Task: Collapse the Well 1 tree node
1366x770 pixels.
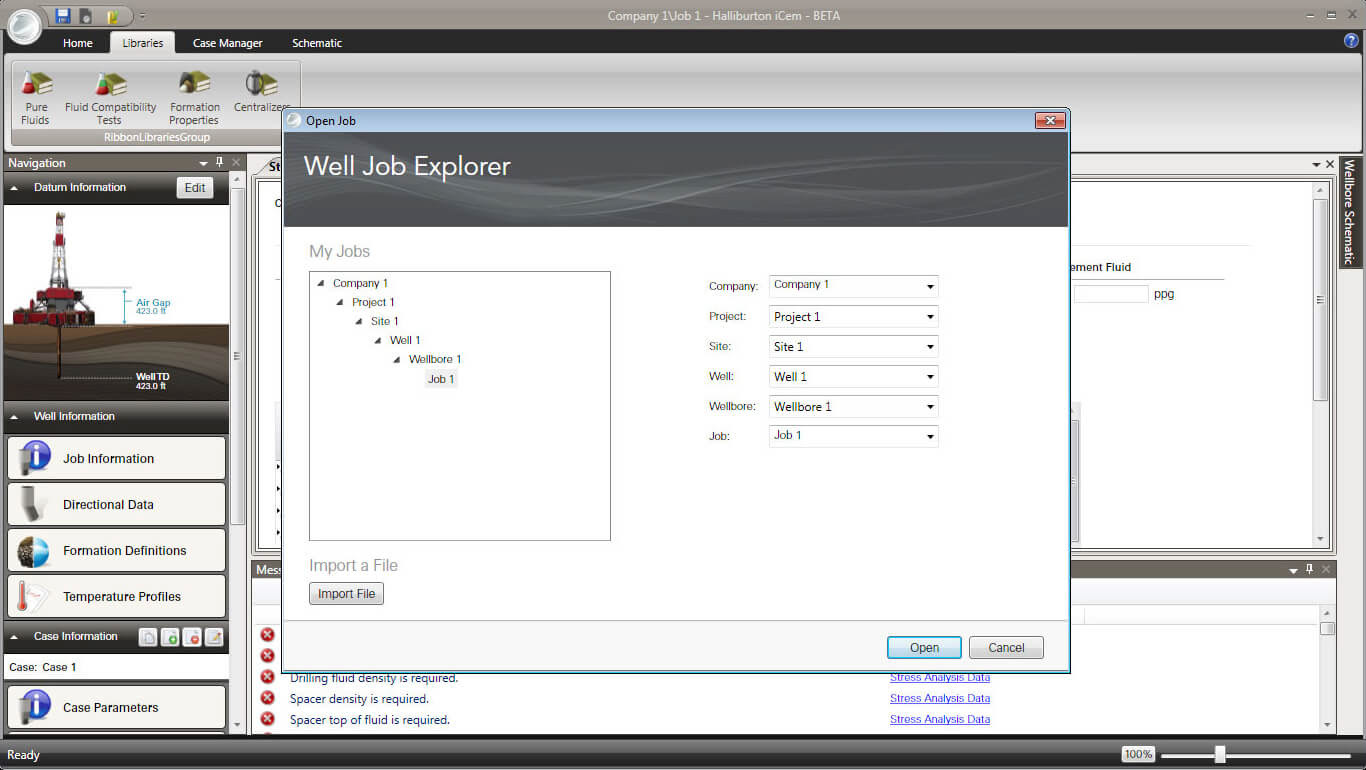Action: tap(378, 340)
